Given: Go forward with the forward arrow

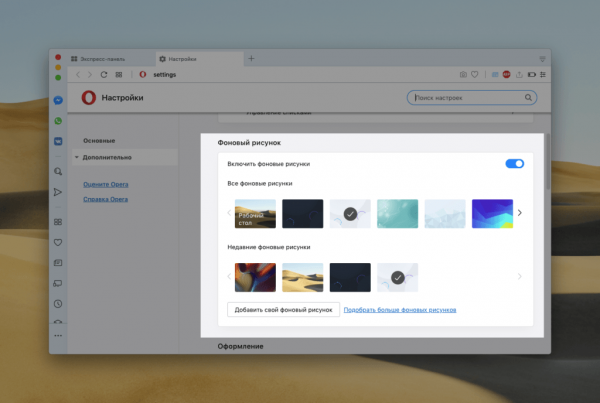Looking at the screenshot, I should click(90, 75).
